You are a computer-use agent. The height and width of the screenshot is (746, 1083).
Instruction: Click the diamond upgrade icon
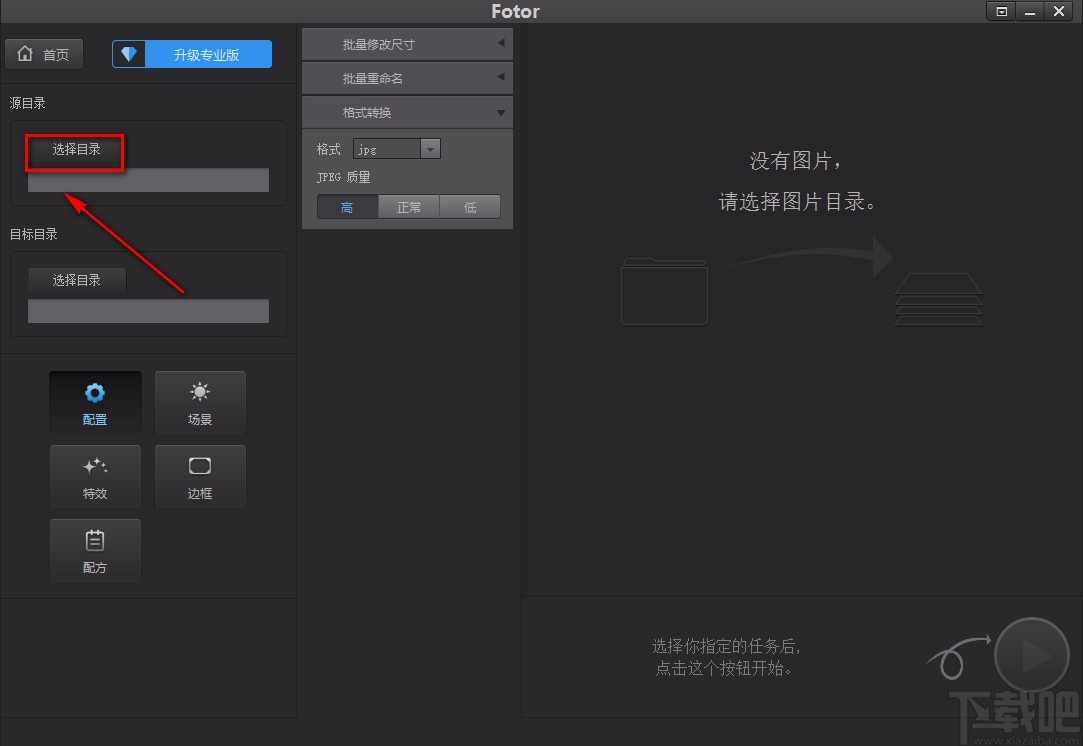coord(129,53)
